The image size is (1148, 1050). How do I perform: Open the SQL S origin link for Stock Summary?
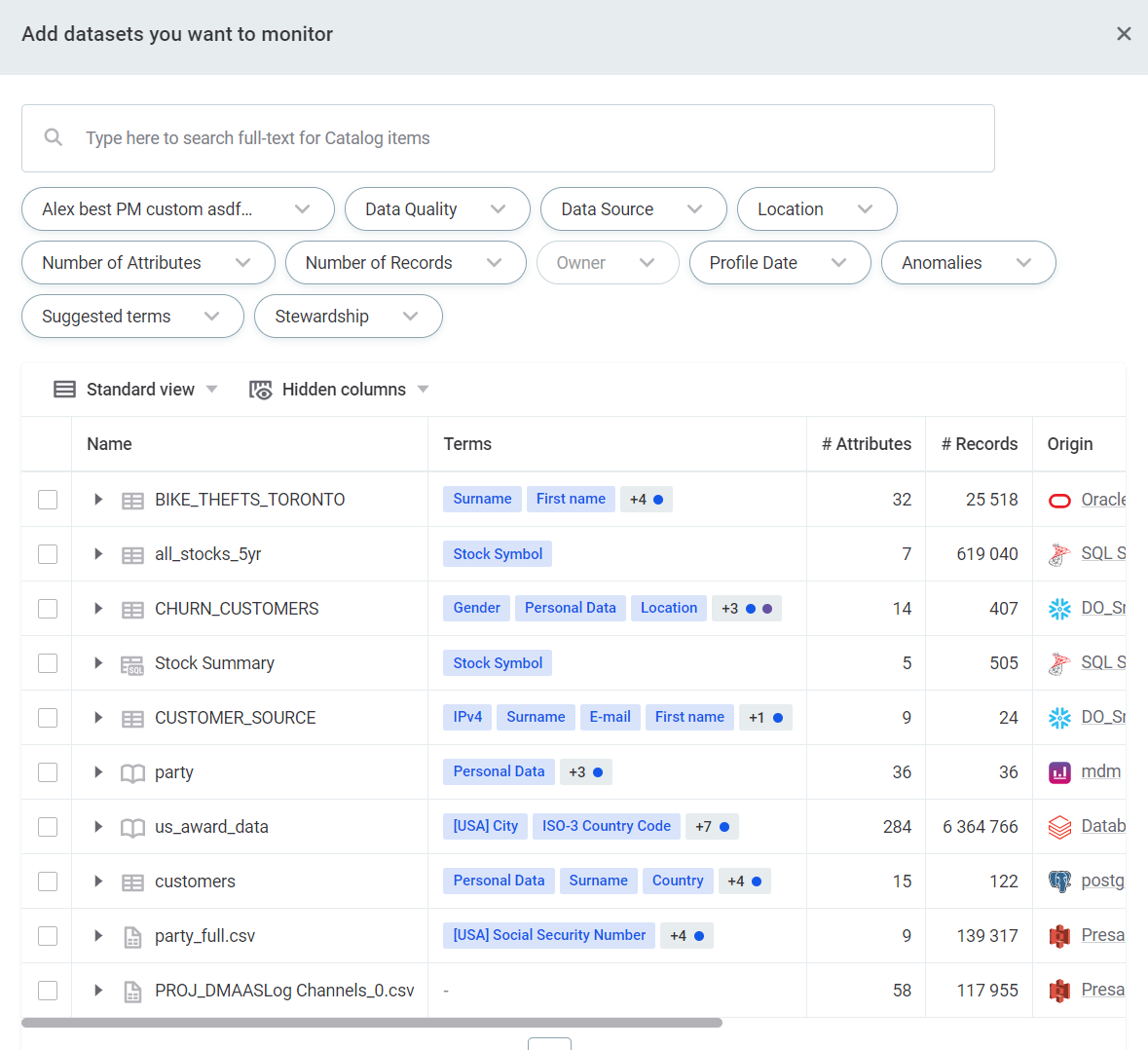click(1102, 662)
